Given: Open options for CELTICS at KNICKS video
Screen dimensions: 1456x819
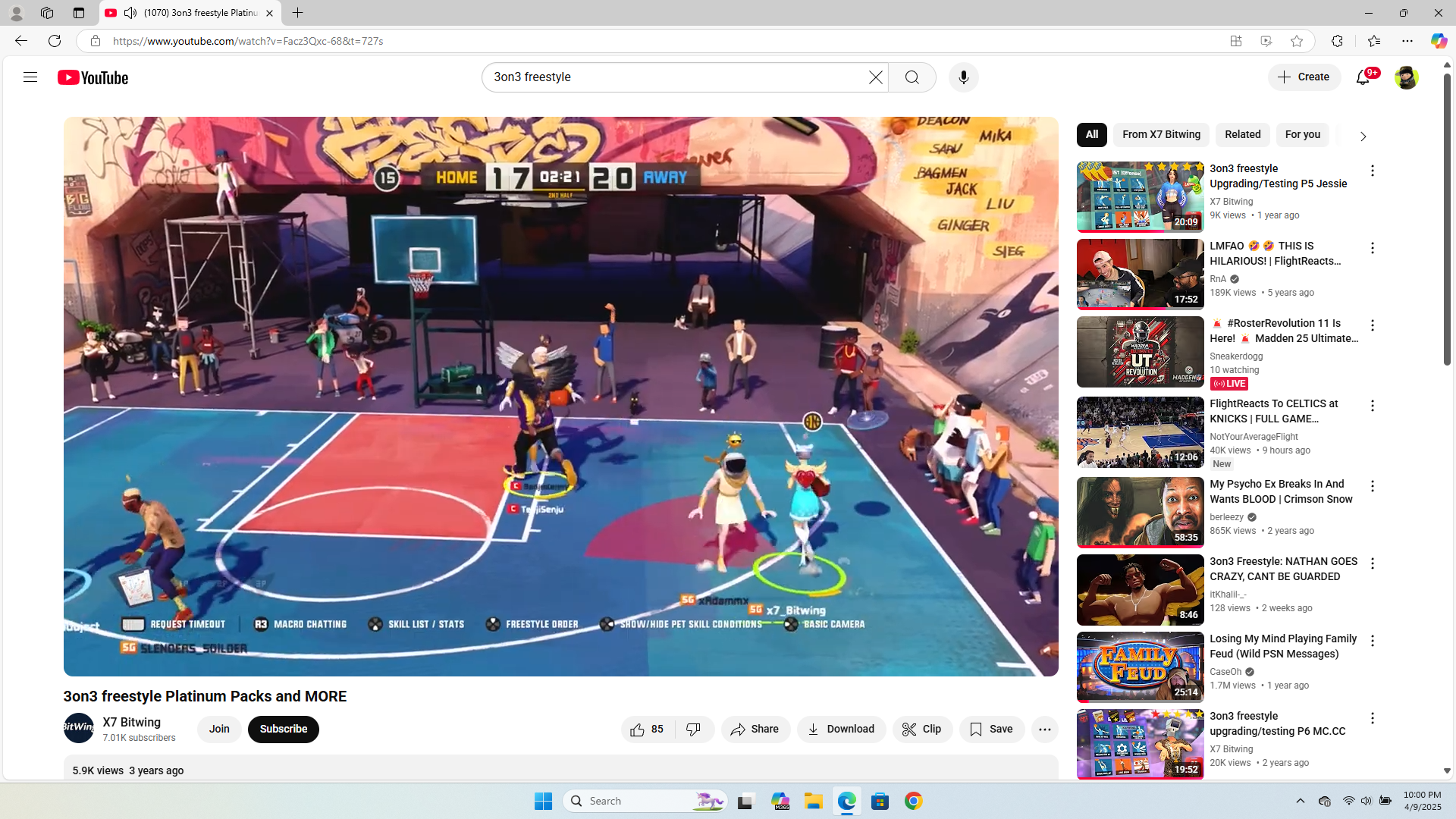Looking at the screenshot, I should [1373, 406].
